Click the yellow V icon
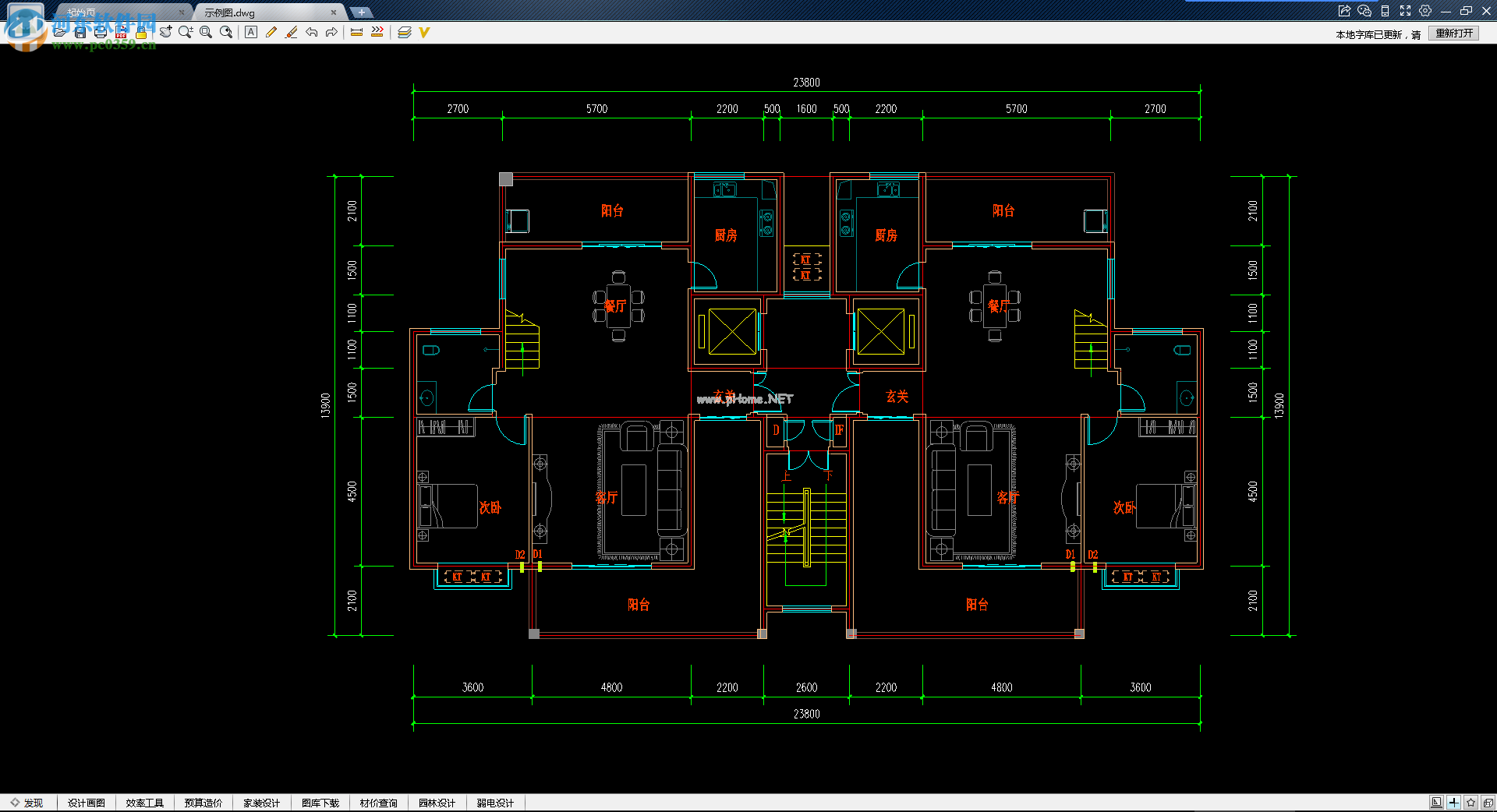The height and width of the screenshot is (812, 1497). coord(424,32)
